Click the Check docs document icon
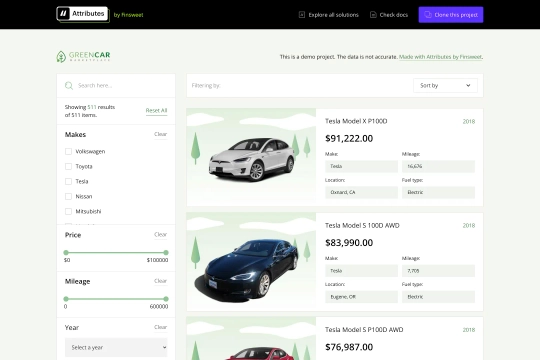The width and height of the screenshot is (540, 360). tap(373, 14)
